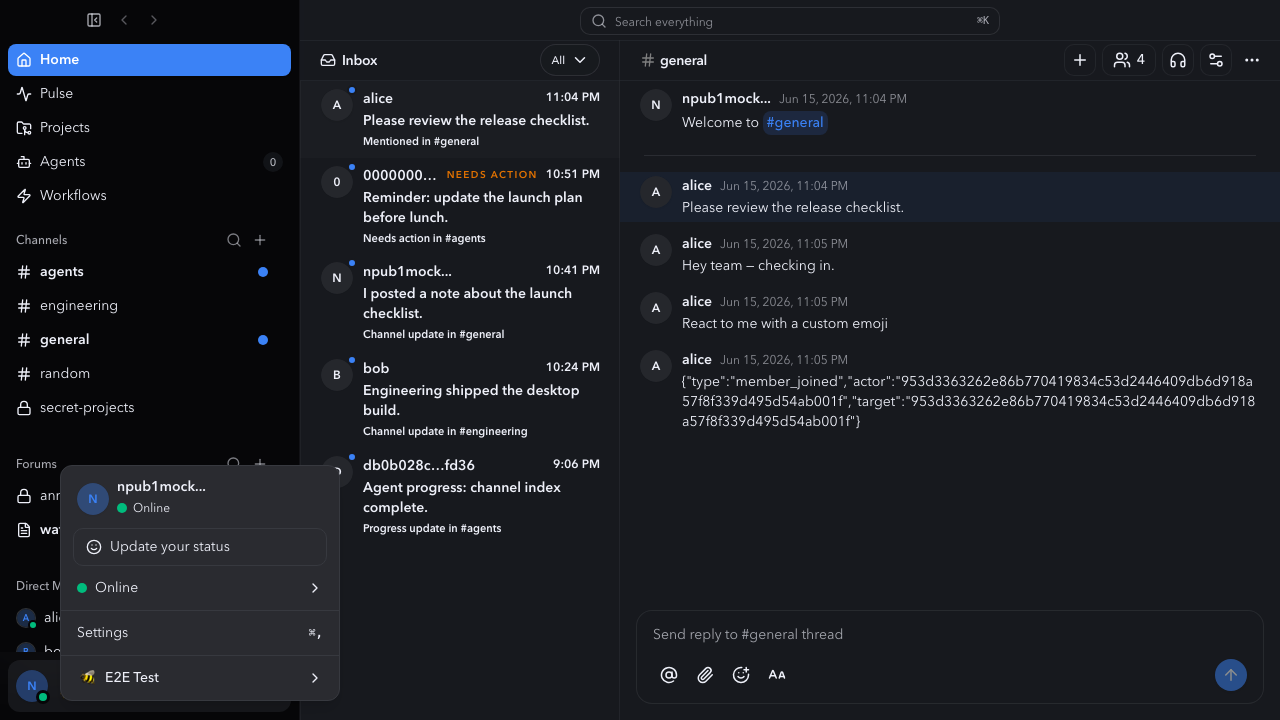Image resolution: width=1280 pixels, height=720 pixels.
Task: Click the NEEDS ACTION badge
Action: 492,175
